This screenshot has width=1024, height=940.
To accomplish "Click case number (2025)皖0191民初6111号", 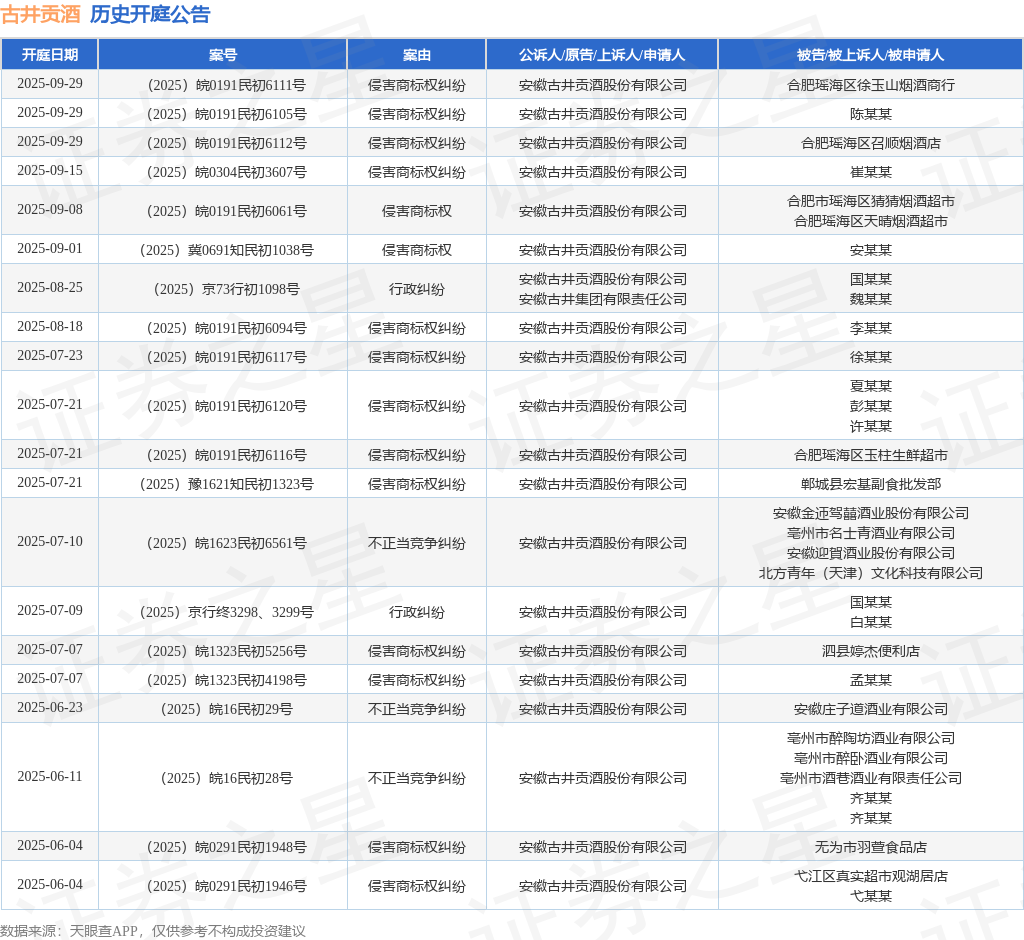I will tap(227, 85).
